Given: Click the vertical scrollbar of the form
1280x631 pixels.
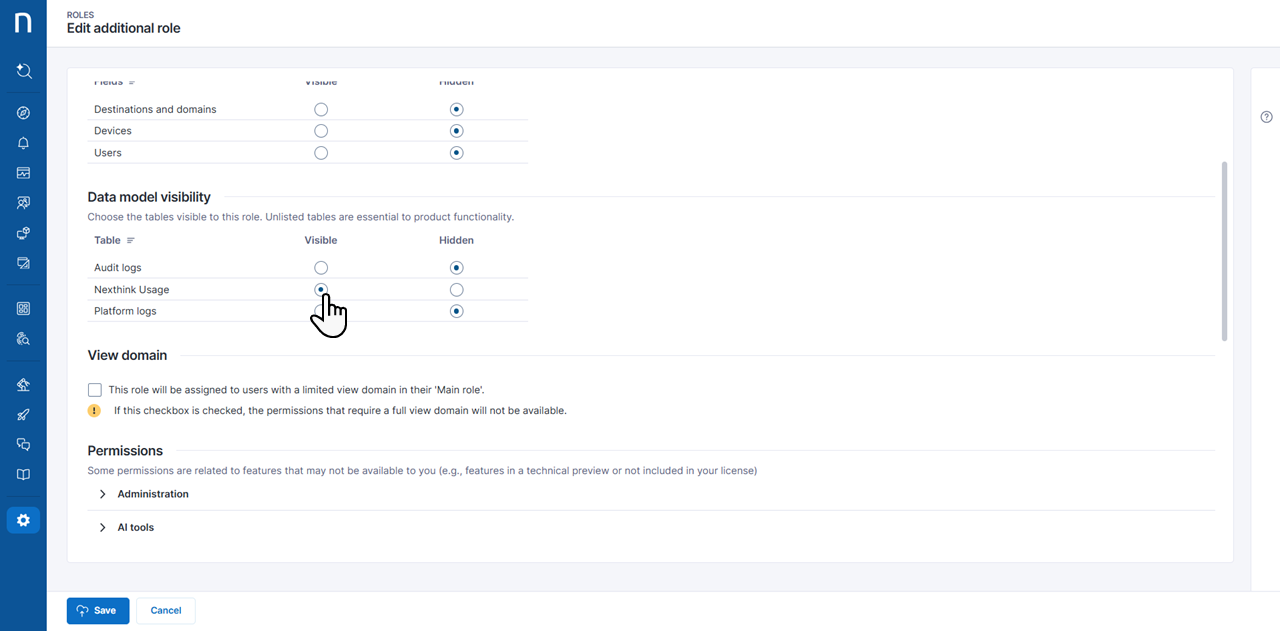Looking at the screenshot, I should (1225, 250).
